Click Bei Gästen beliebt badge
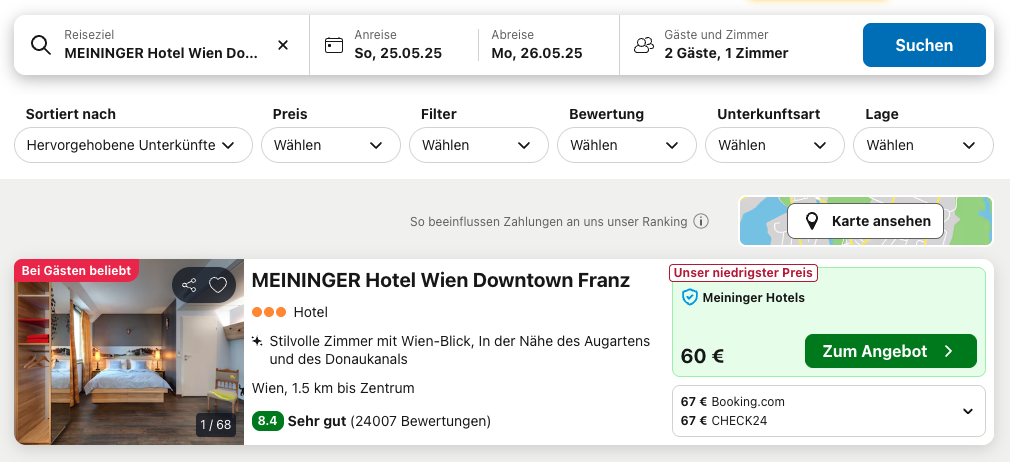This screenshot has width=1010, height=462. [x=77, y=271]
